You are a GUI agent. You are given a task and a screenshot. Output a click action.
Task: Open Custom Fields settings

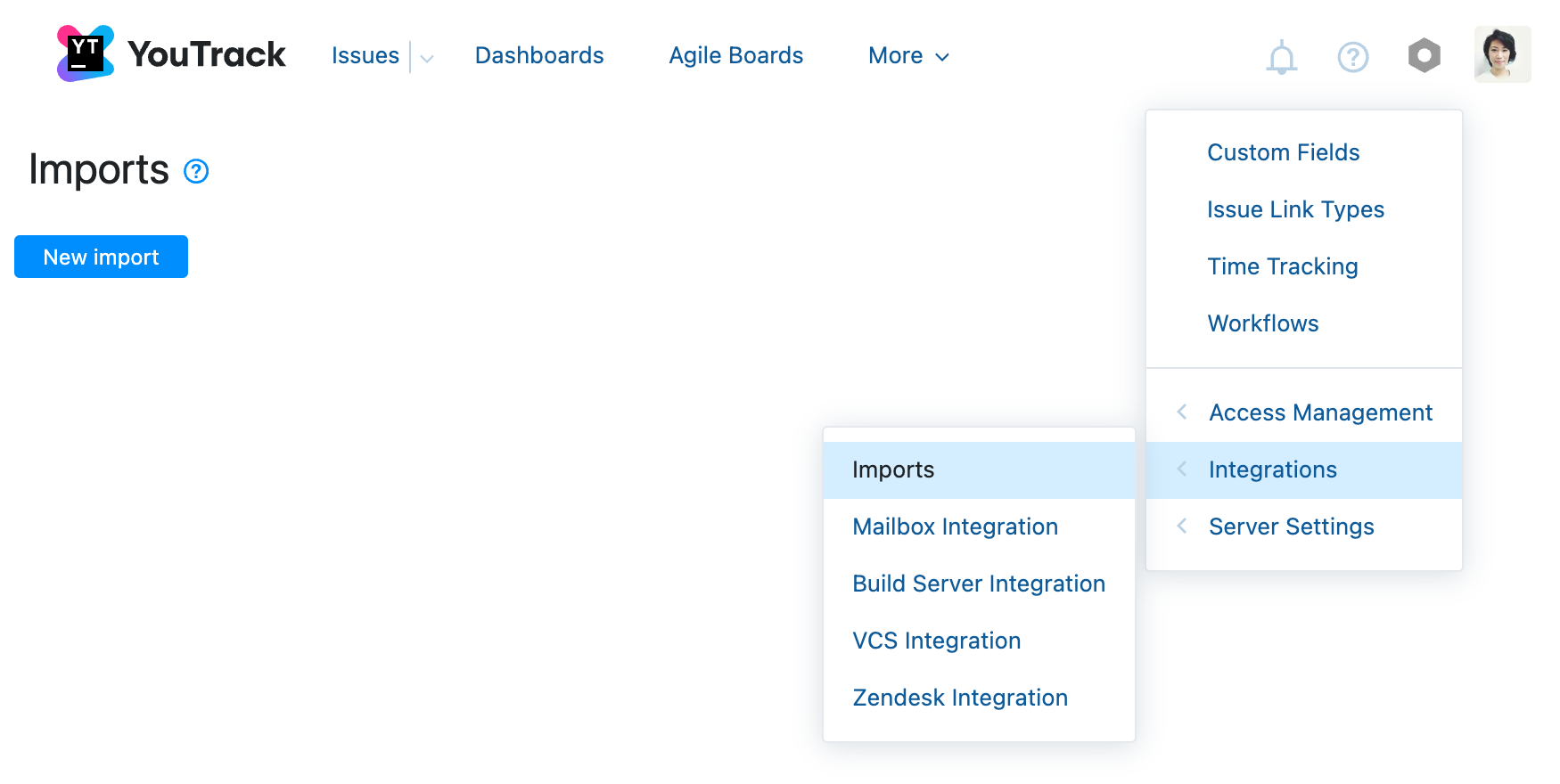pyautogui.click(x=1283, y=152)
